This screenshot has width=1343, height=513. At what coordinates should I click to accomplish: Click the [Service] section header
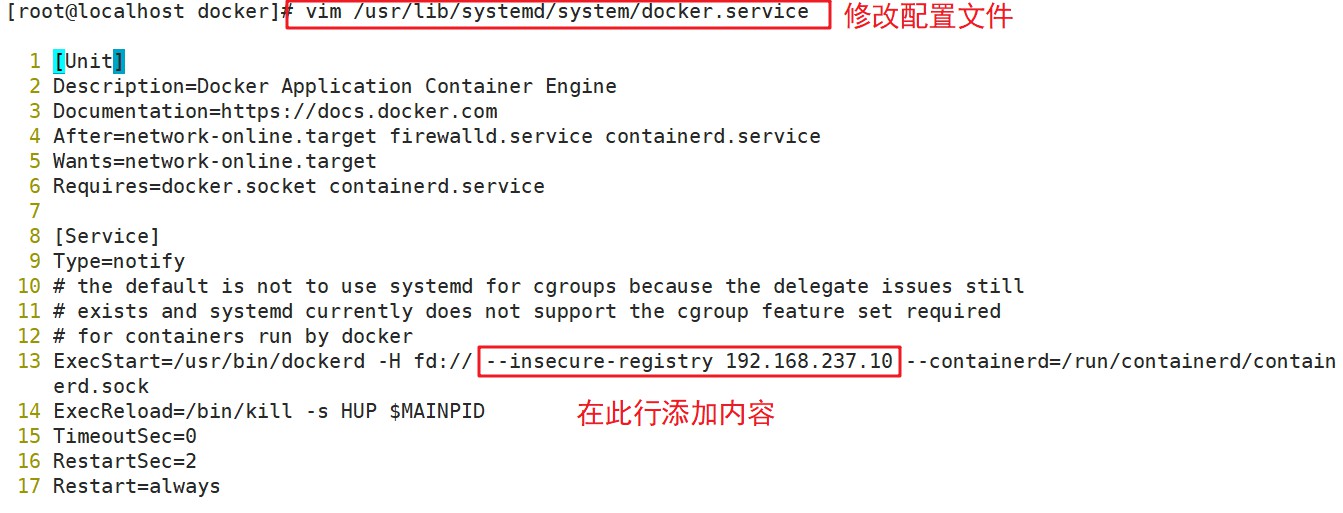coord(106,236)
